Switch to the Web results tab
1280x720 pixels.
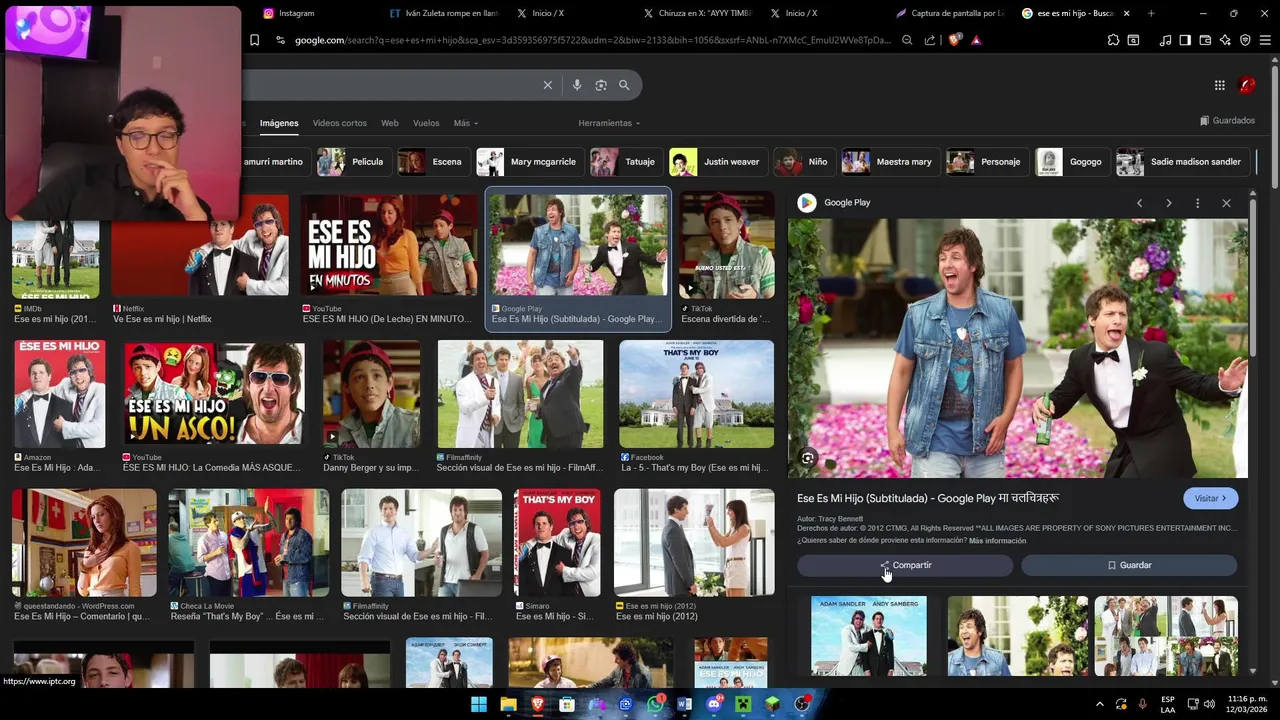[390, 123]
